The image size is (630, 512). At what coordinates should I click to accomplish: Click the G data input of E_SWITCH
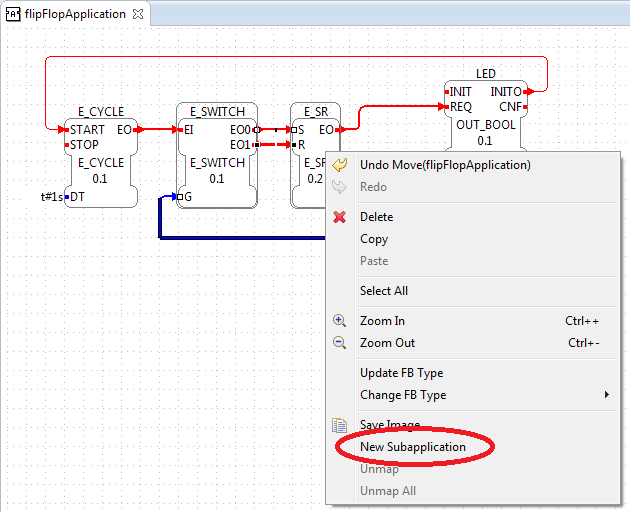(186, 196)
